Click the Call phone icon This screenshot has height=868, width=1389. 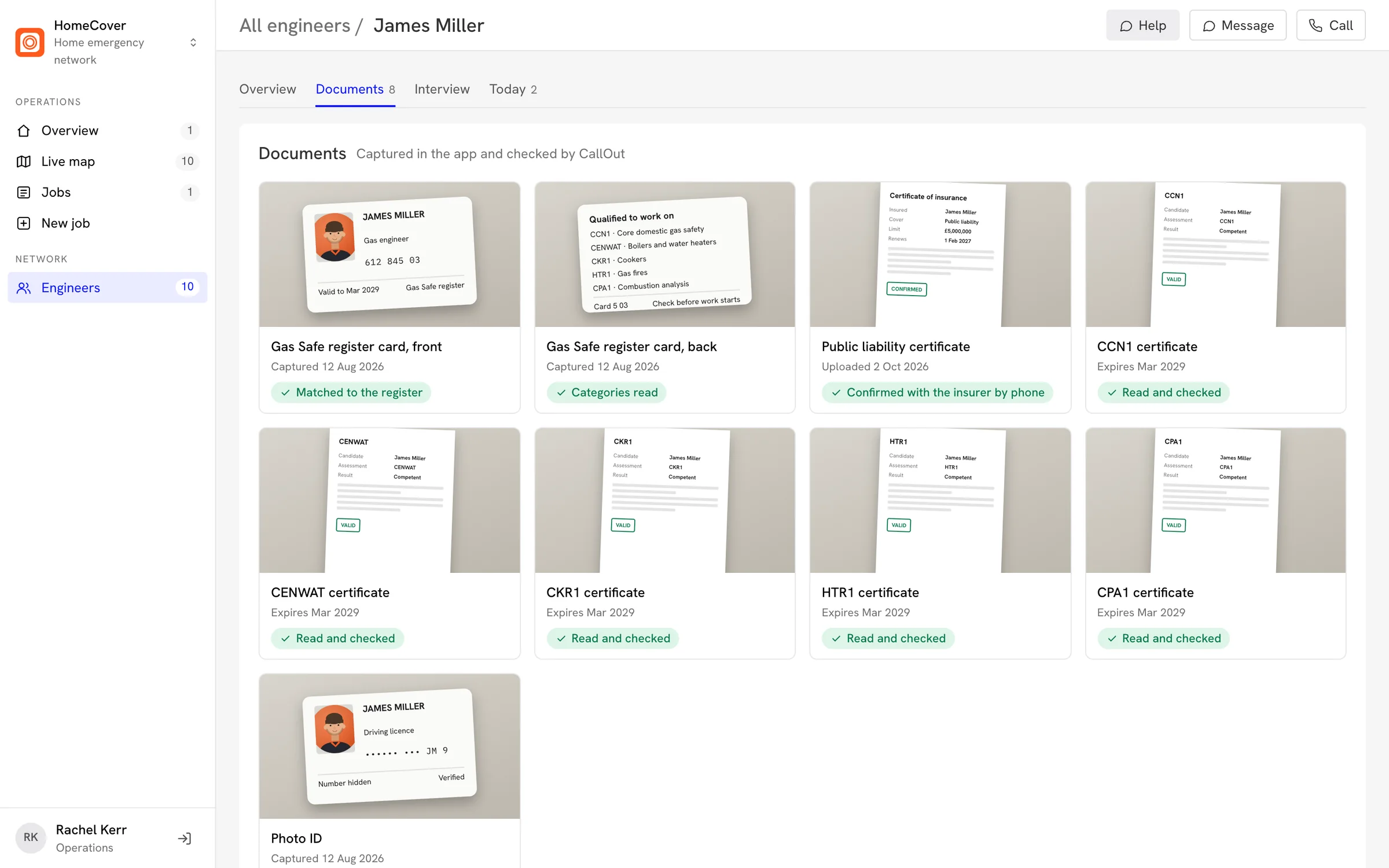[1315, 25]
